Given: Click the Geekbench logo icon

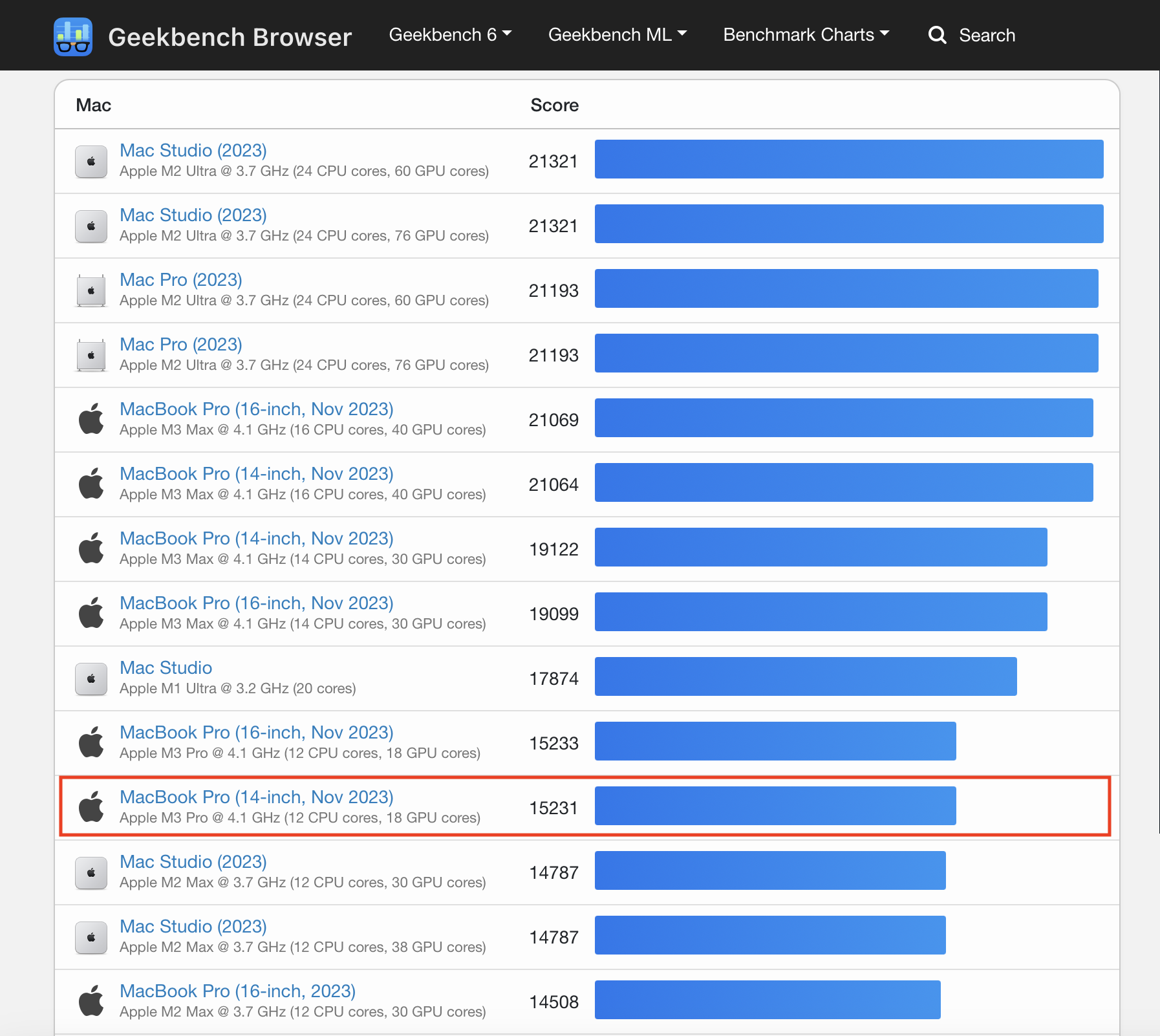Looking at the screenshot, I should (x=73, y=36).
